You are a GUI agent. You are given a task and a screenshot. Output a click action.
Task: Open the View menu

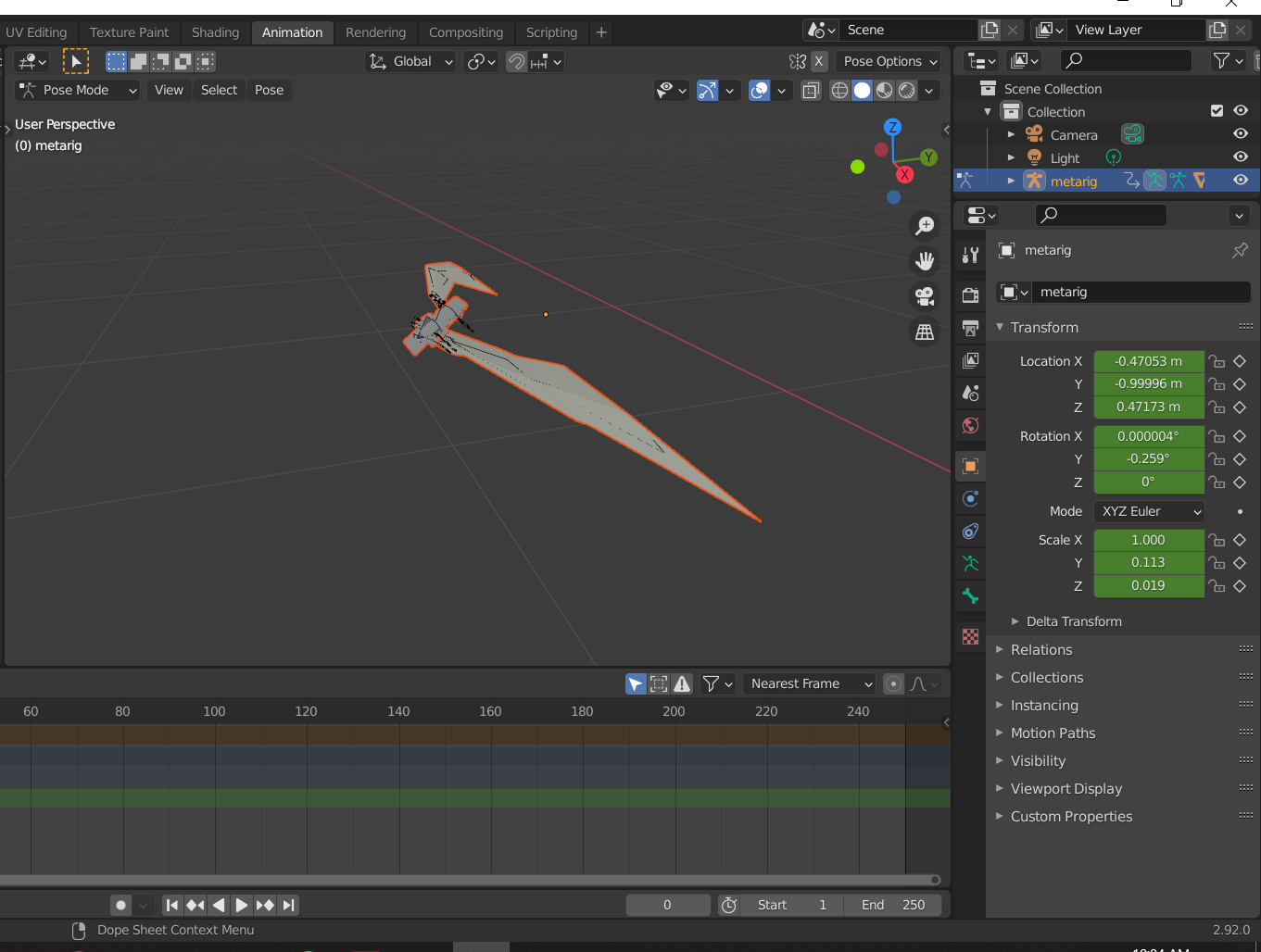tap(169, 90)
